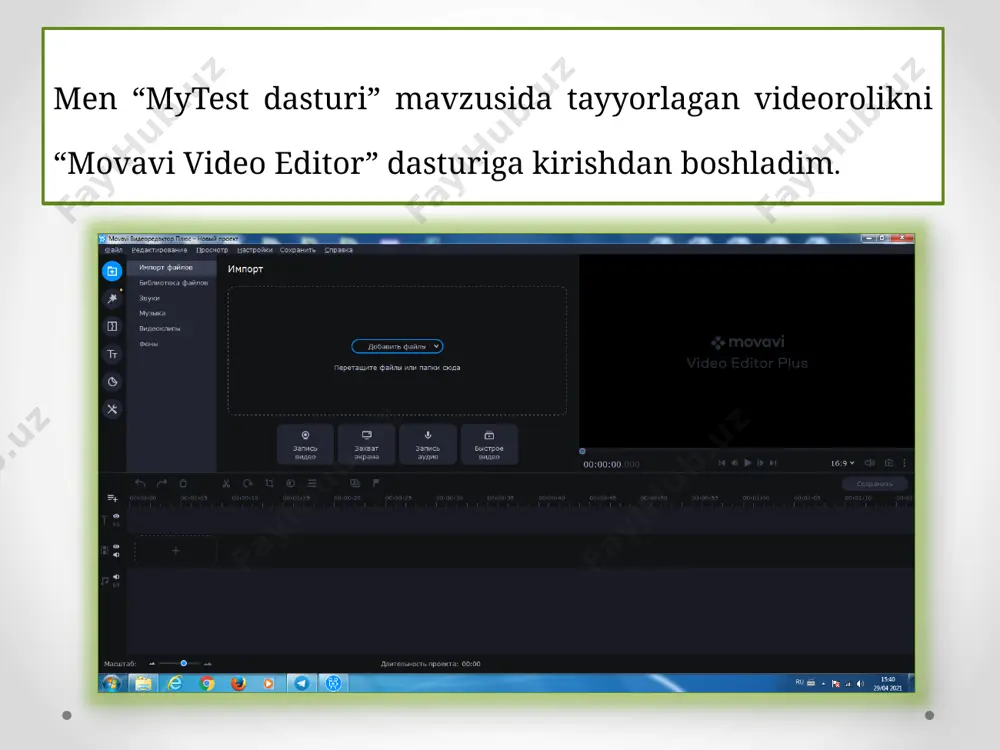Click the 'Захват экрана' button

[x=367, y=445]
